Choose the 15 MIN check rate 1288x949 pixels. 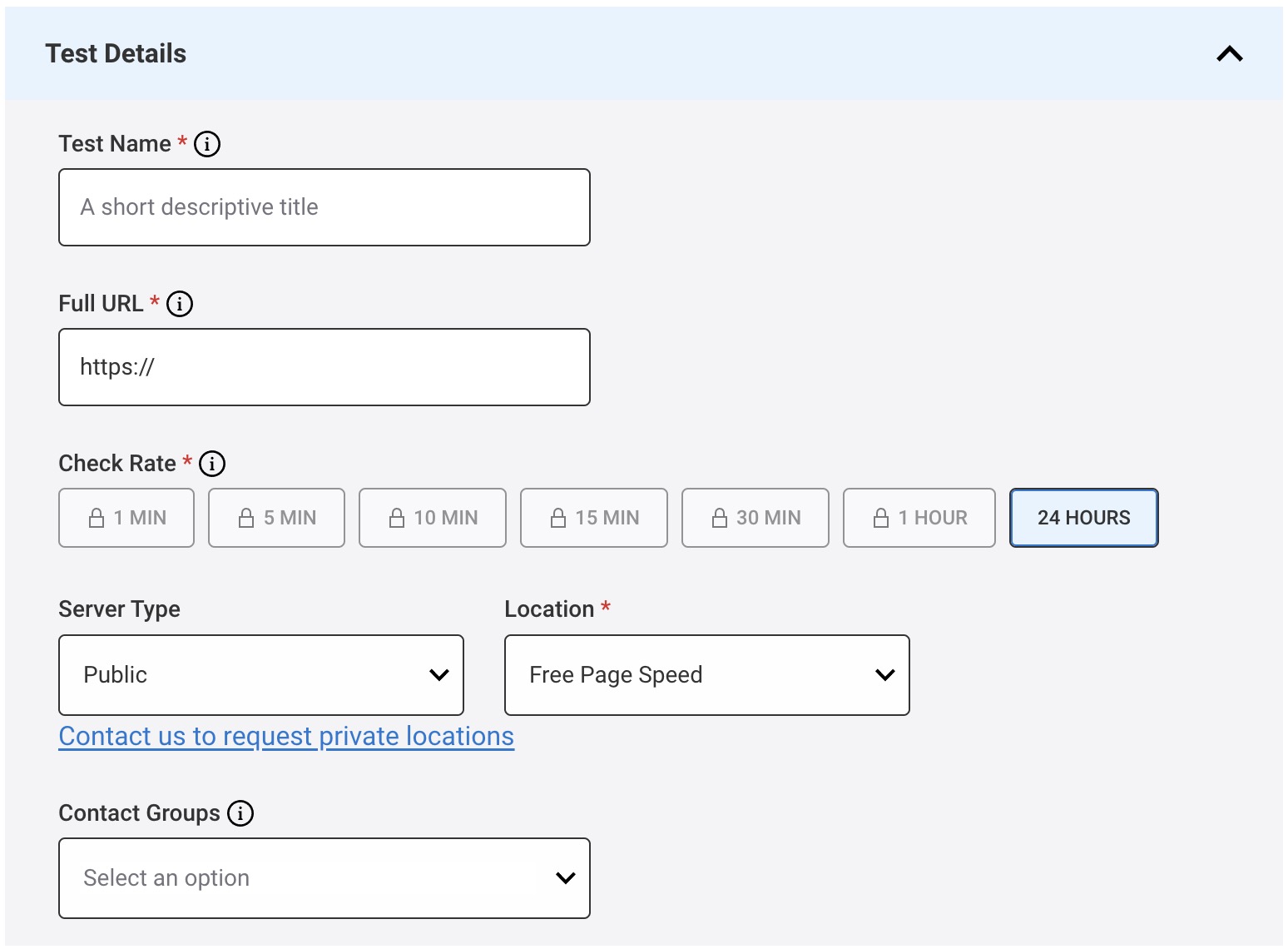pyautogui.click(x=593, y=517)
